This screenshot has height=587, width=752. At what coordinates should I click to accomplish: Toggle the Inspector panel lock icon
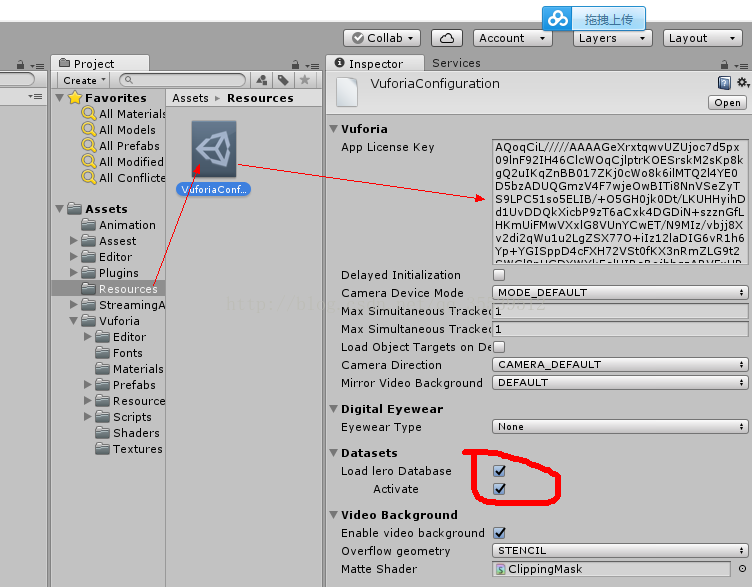point(724,64)
